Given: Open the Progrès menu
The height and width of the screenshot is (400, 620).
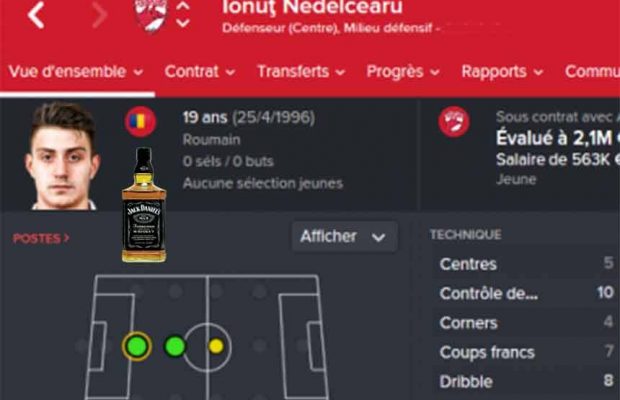Looking at the screenshot, I should (403, 72).
